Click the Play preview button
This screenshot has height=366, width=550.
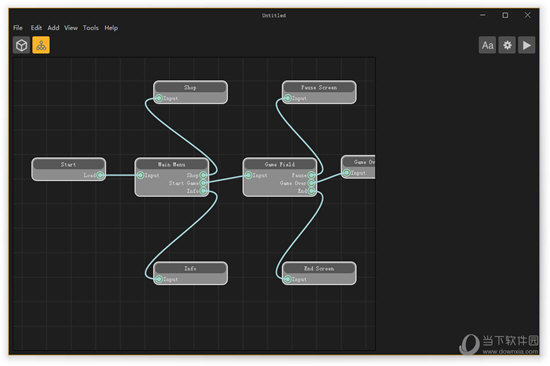pyautogui.click(x=527, y=45)
